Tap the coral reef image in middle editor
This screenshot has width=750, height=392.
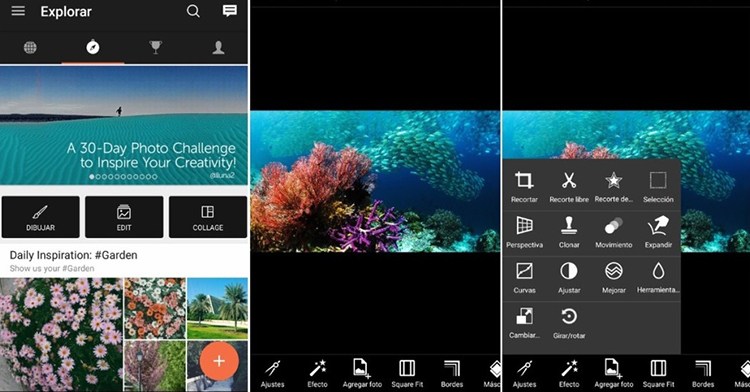tap(375, 181)
